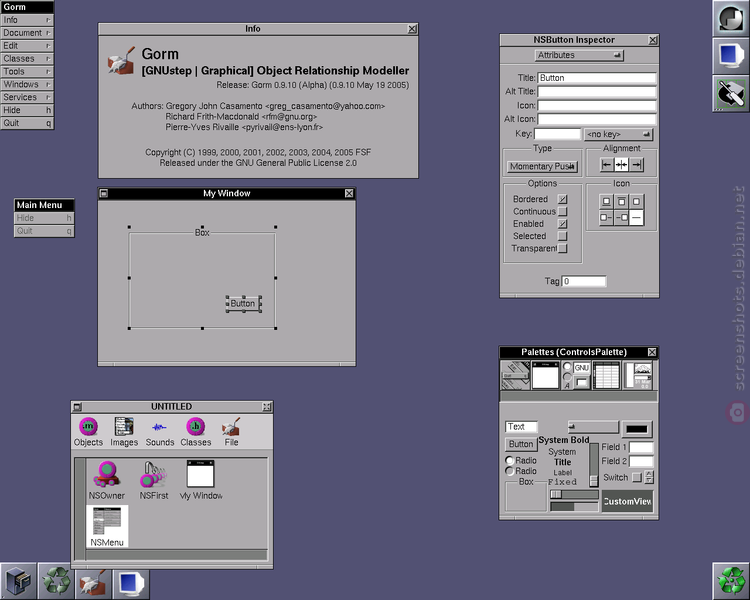The height and width of the screenshot is (600, 750).
Task: Expand the Tools submenu
Action: 27,72
